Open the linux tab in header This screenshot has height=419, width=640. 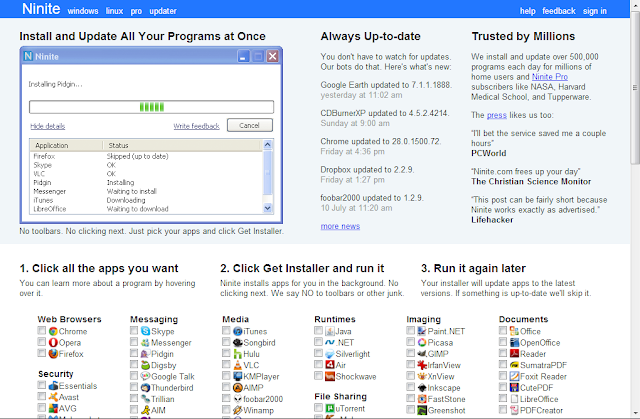(114, 11)
